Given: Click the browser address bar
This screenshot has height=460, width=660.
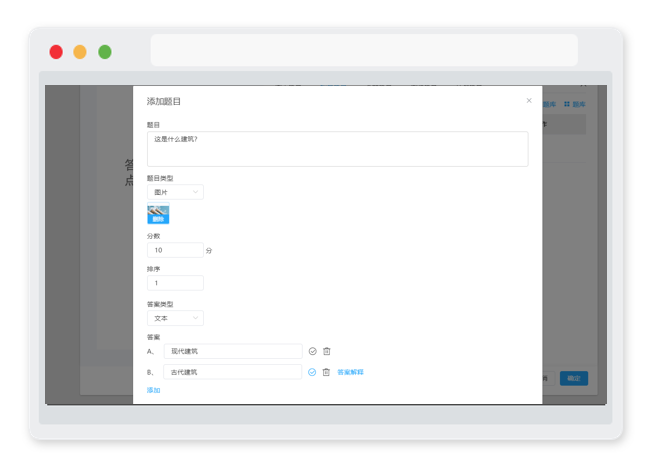Looking at the screenshot, I should [x=364, y=50].
